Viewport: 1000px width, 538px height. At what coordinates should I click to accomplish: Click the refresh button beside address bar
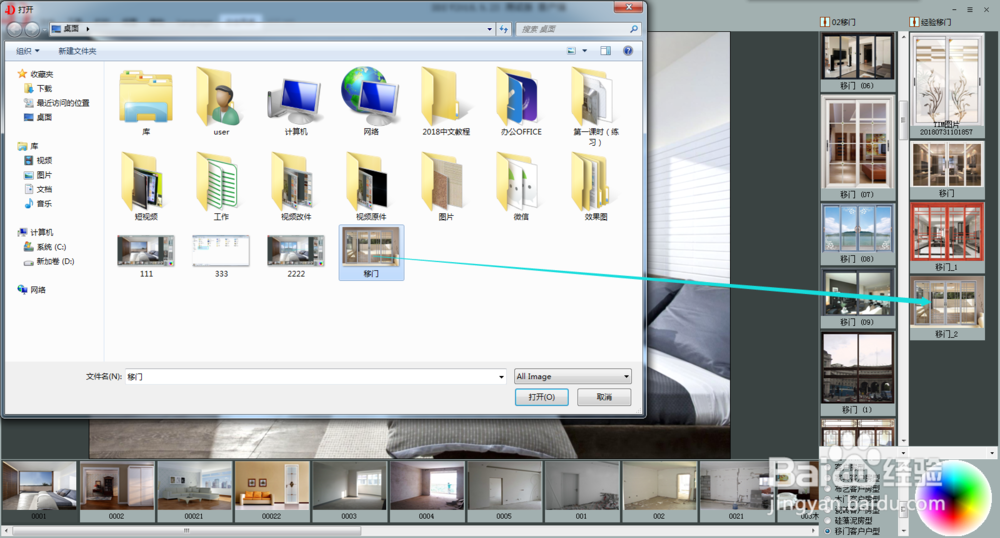click(x=504, y=29)
